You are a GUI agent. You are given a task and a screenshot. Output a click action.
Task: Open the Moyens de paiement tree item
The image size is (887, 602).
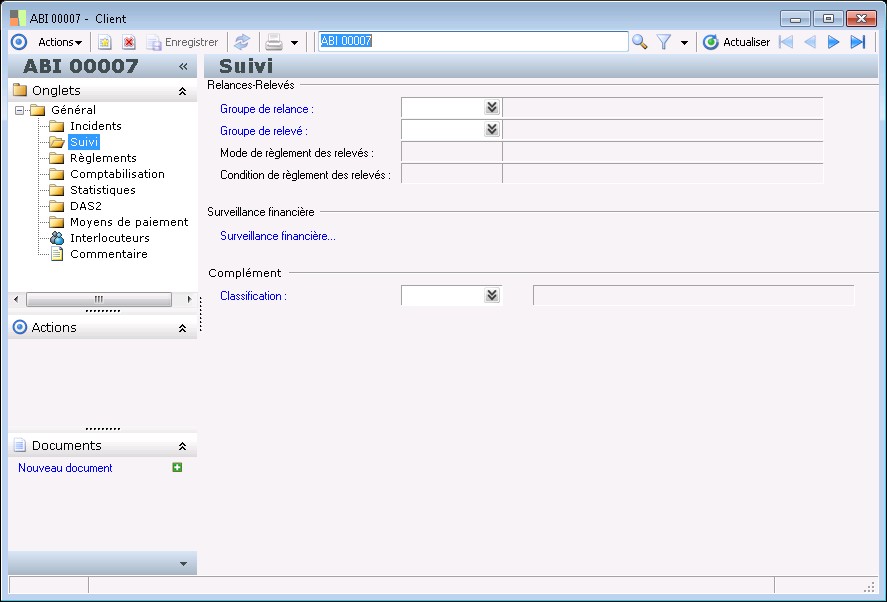pyautogui.click(x=129, y=222)
